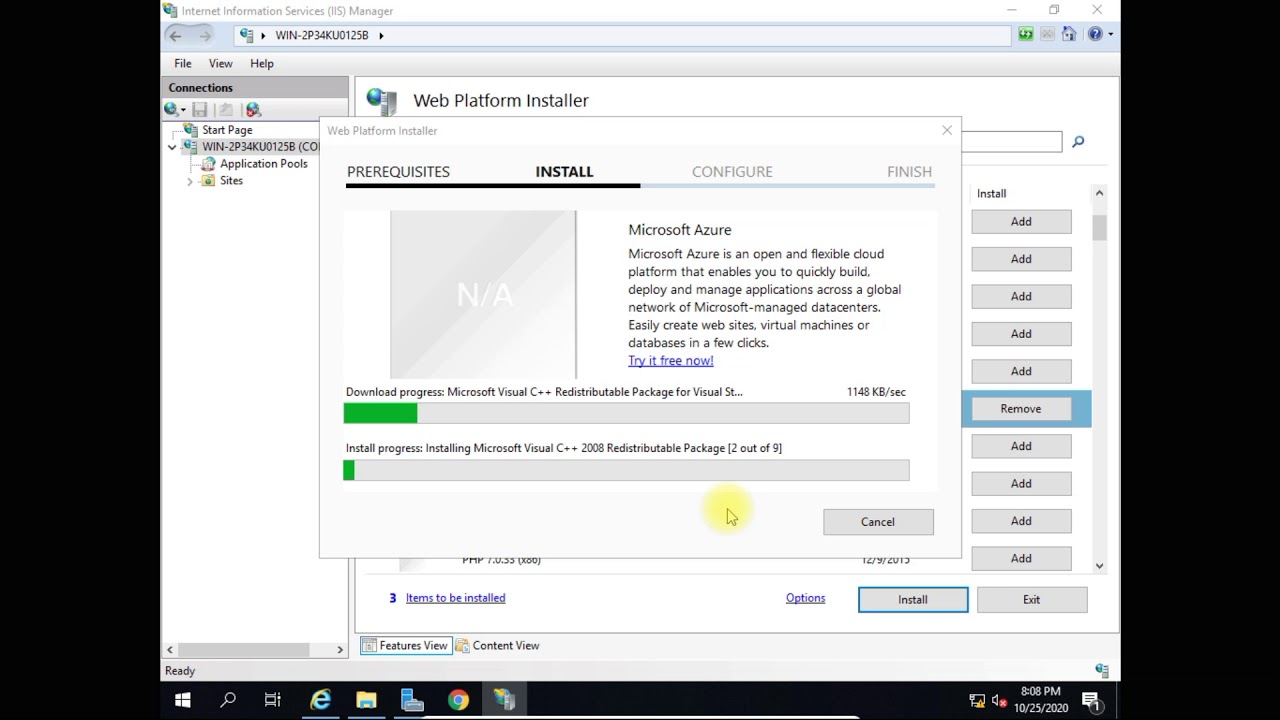
Task: Click the green Refresh Page icon in the address bar
Action: point(1026,35)
